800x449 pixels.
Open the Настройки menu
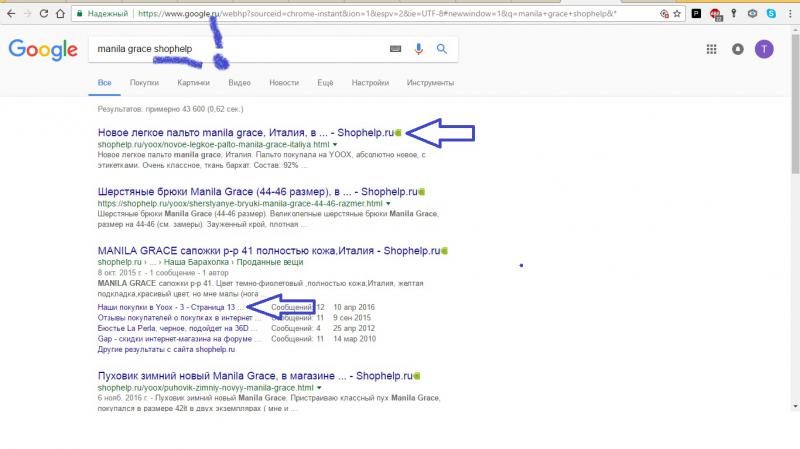point(370,83)
